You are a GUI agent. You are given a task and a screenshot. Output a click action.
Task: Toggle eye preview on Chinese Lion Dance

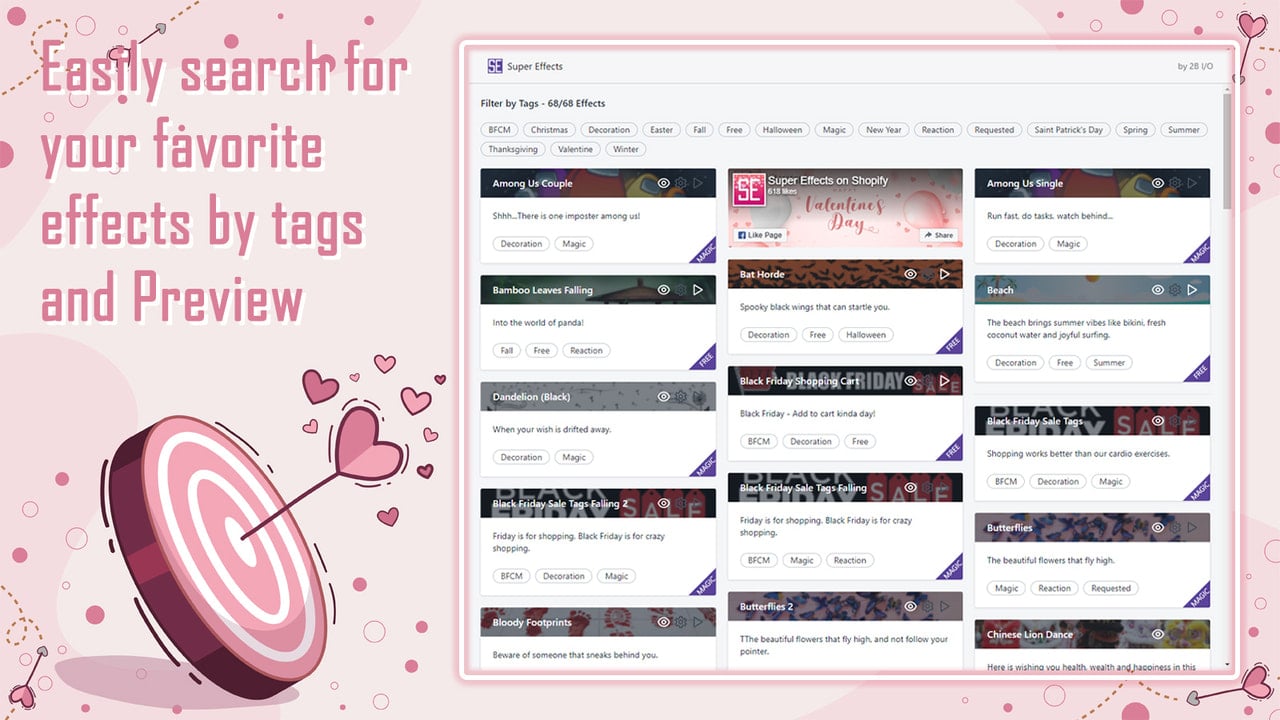pos(1158,634)
